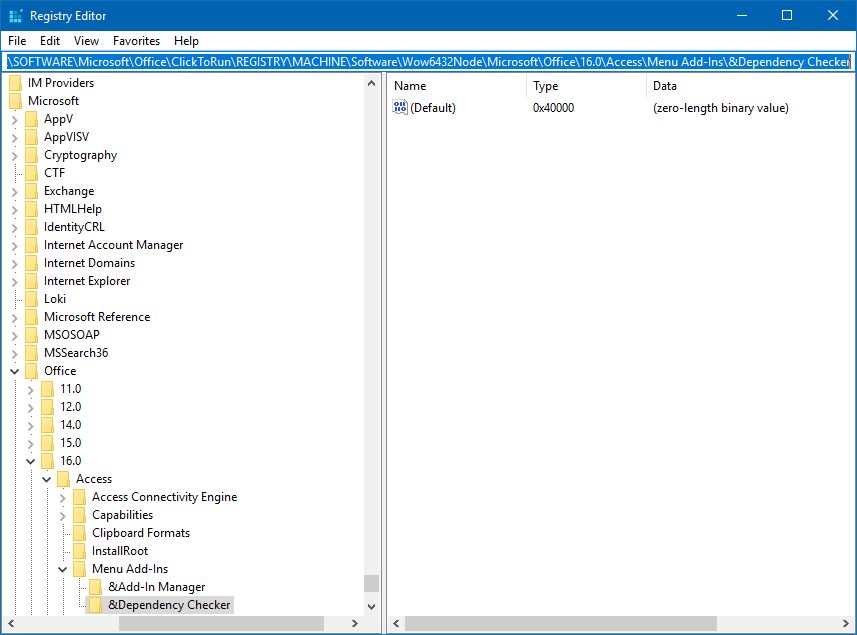Image resolution: width=857 pixels, height=635 pixels.
Task: Select the Microsoft key label
Action: (x=53, y=101)
